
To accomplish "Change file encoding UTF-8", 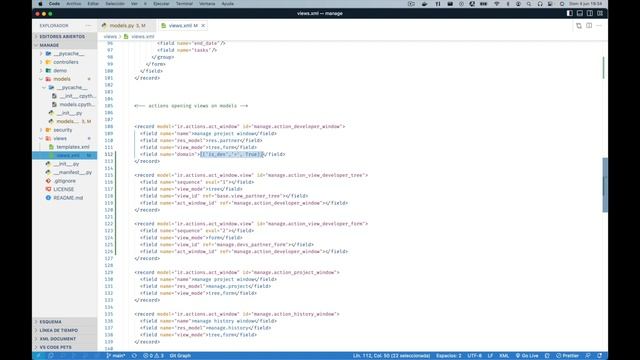I will (x=475, y=356).
